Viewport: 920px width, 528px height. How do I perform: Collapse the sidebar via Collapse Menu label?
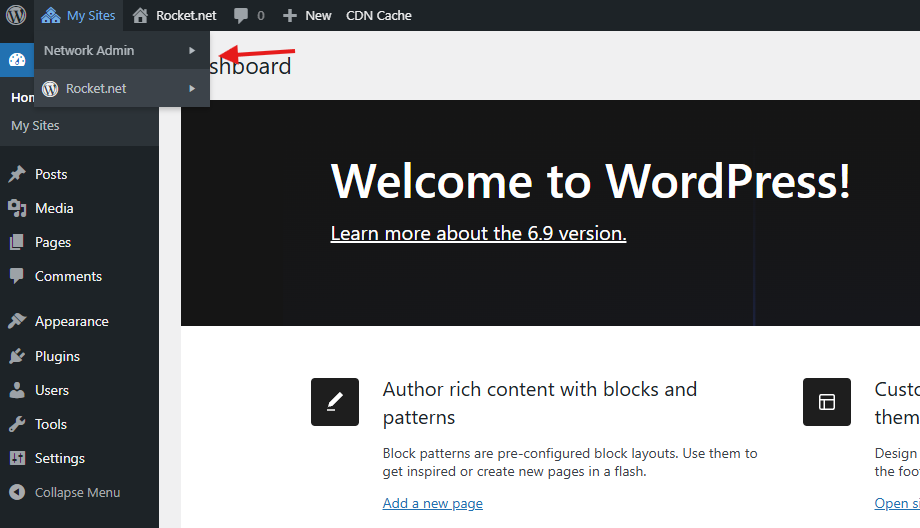[77, 493]
